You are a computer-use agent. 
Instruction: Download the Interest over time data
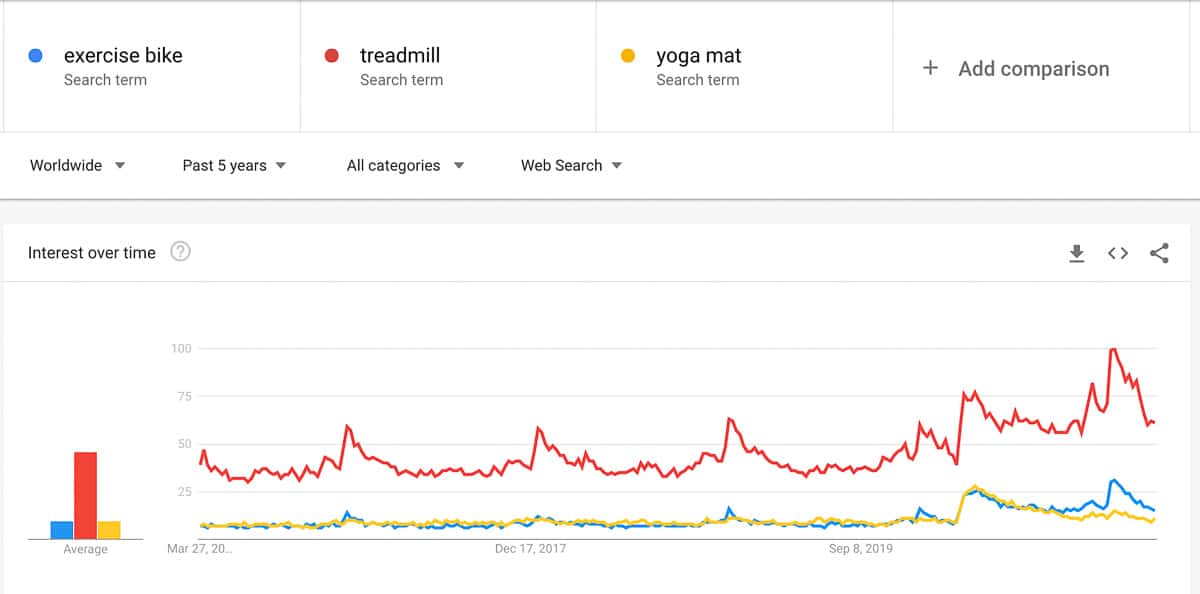[1076, 253]
